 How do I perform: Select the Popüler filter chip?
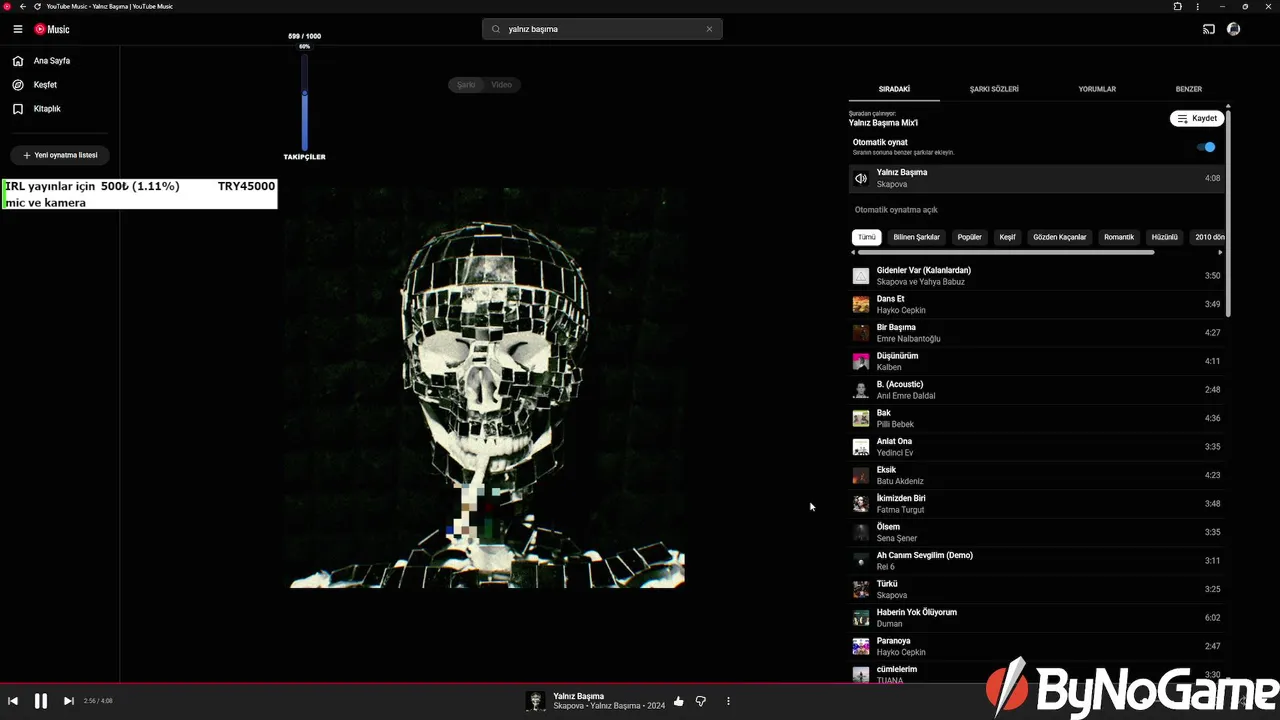click(x=970, y=237)
